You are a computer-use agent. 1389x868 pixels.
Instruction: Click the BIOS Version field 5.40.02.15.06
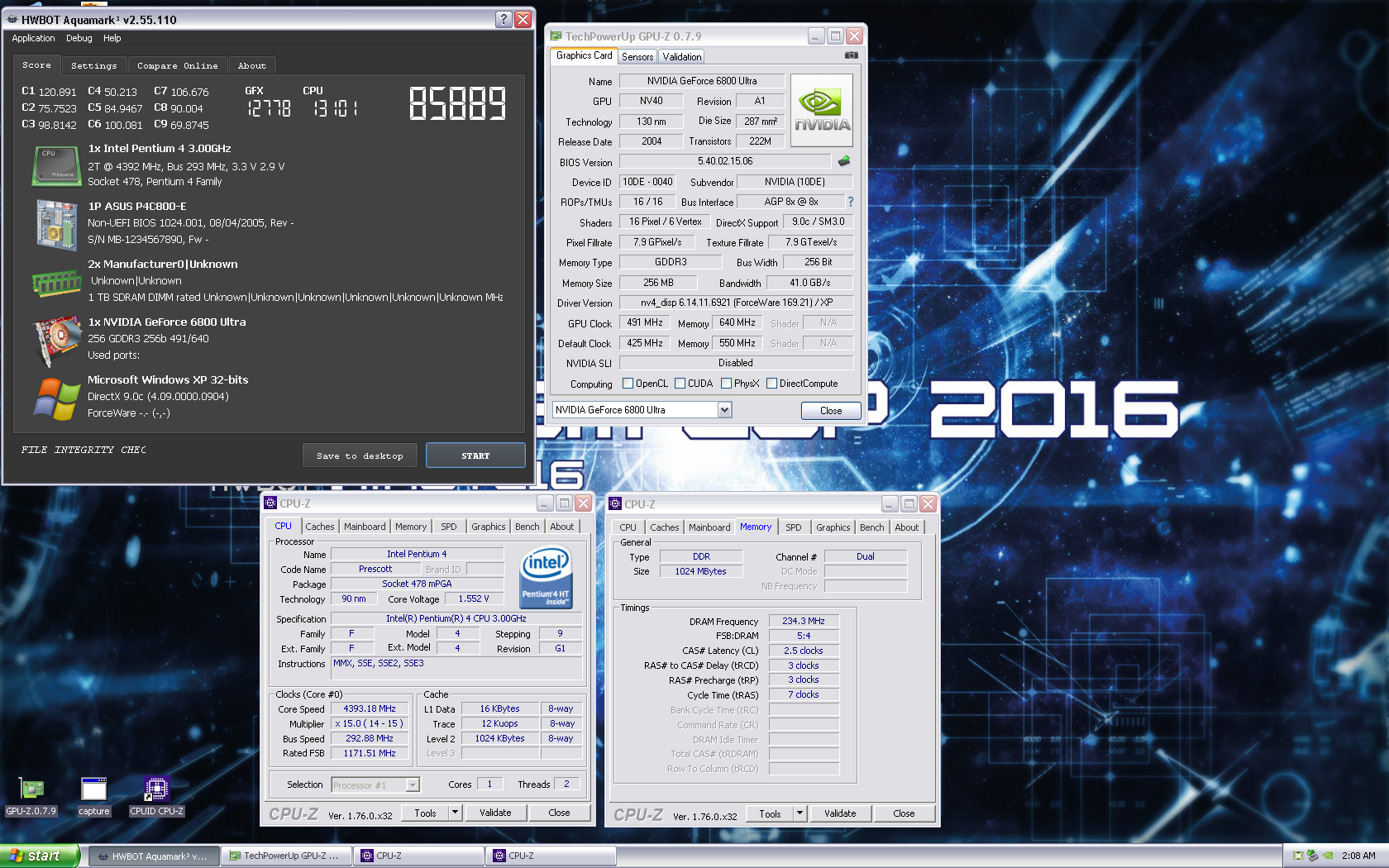point(725,162)
